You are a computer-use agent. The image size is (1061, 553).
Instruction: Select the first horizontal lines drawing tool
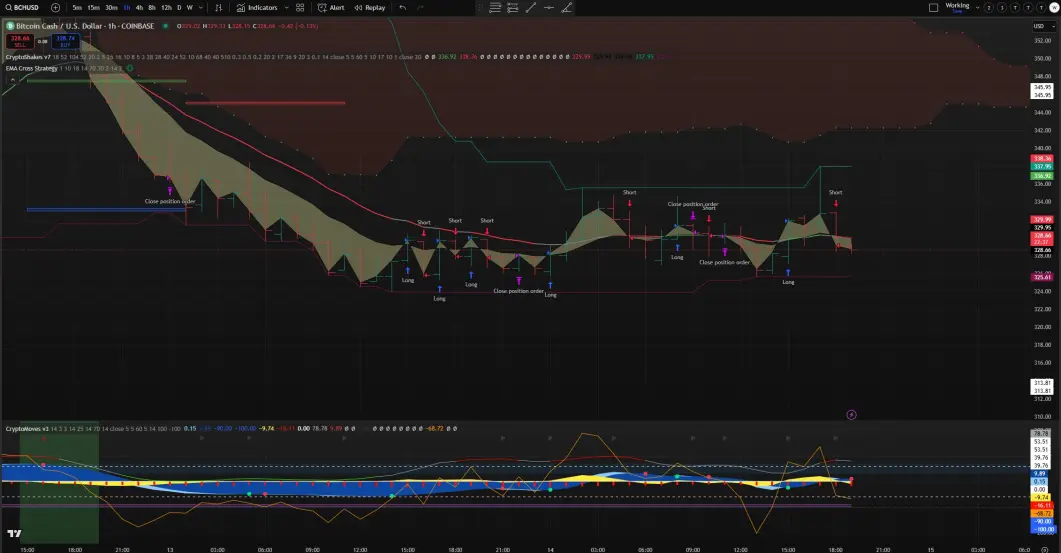point(495,7)
